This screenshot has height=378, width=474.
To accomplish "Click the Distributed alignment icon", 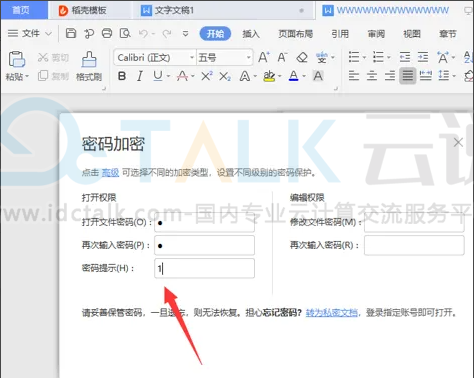I will point(426,75).
